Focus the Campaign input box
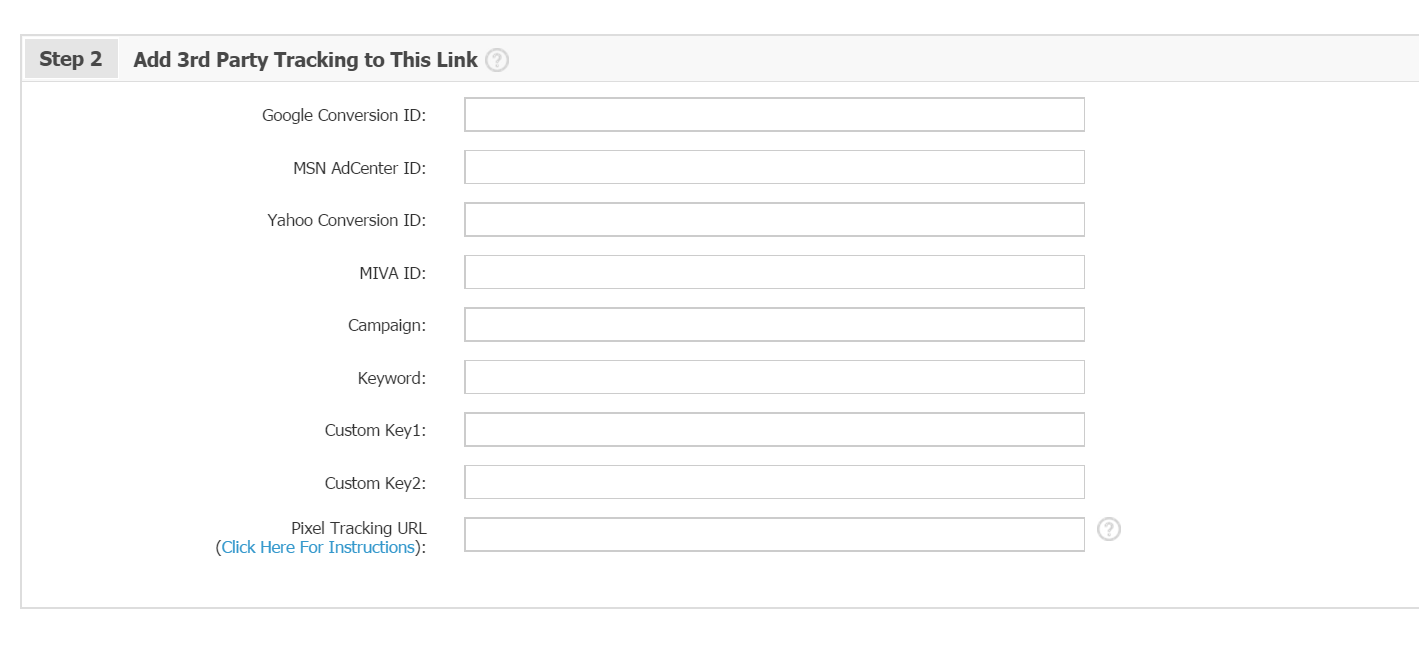The height and width of the screenshot is (657, 1419). [774, 325]
